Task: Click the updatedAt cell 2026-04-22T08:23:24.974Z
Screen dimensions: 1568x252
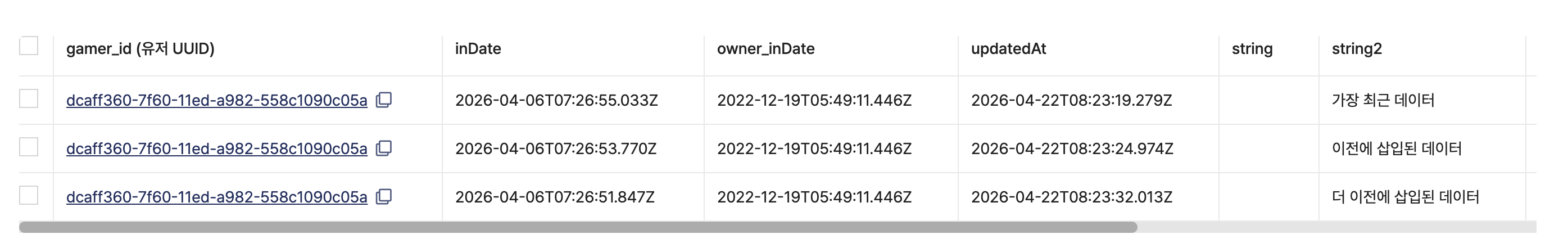Action: 1071,148
